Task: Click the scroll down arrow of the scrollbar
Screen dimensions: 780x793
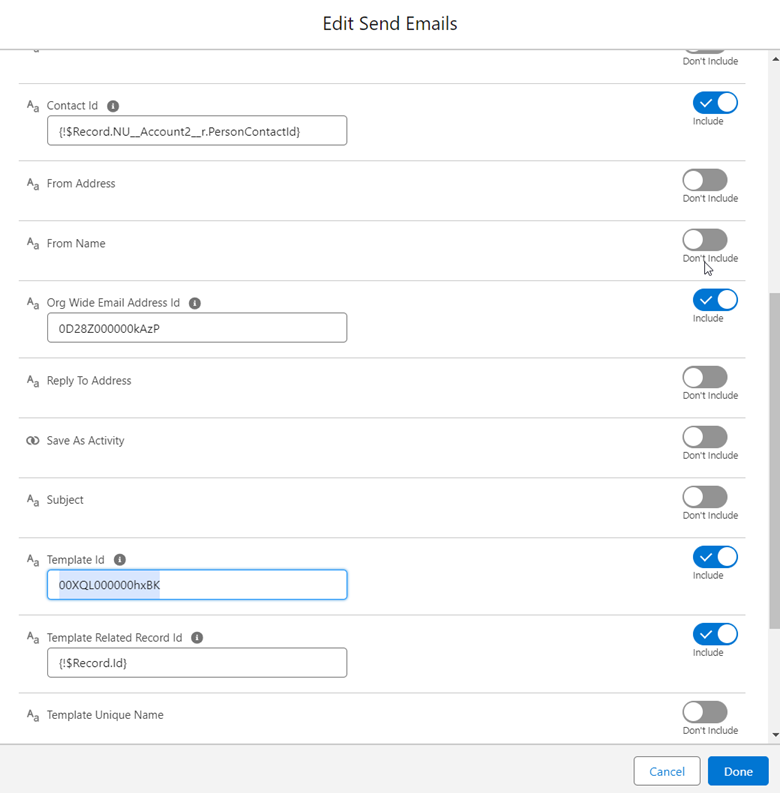Action: pyautogui.click(x=774, y=735)
